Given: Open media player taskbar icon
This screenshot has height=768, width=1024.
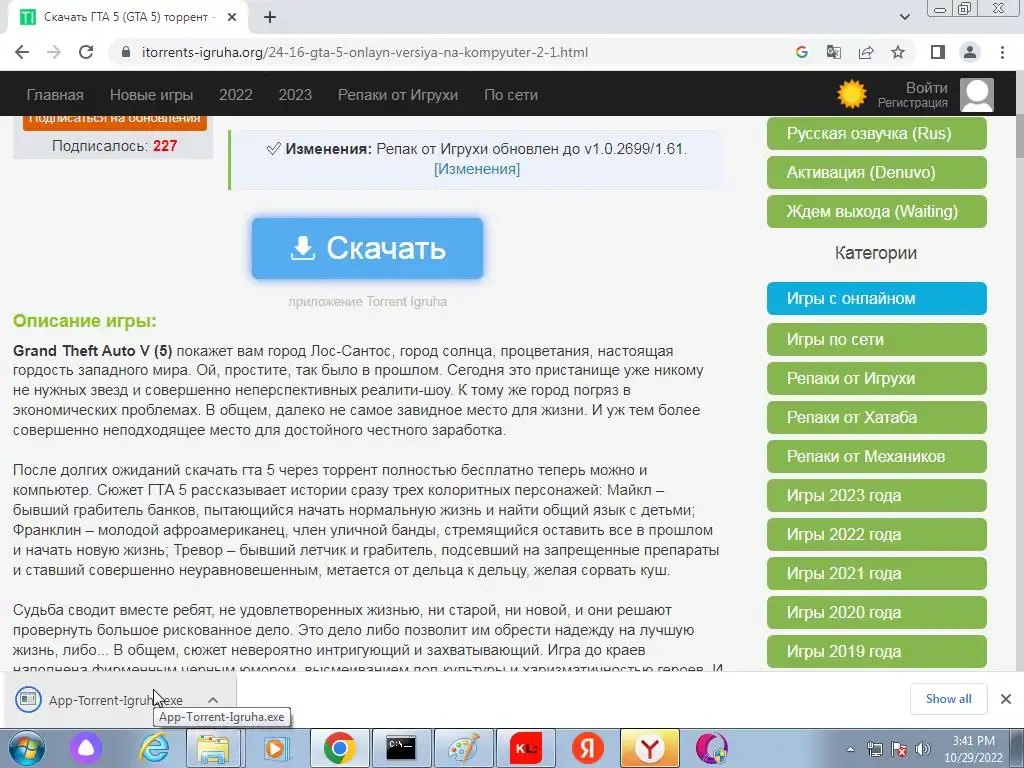Looking at the screenshot, I should pos(276,748).
